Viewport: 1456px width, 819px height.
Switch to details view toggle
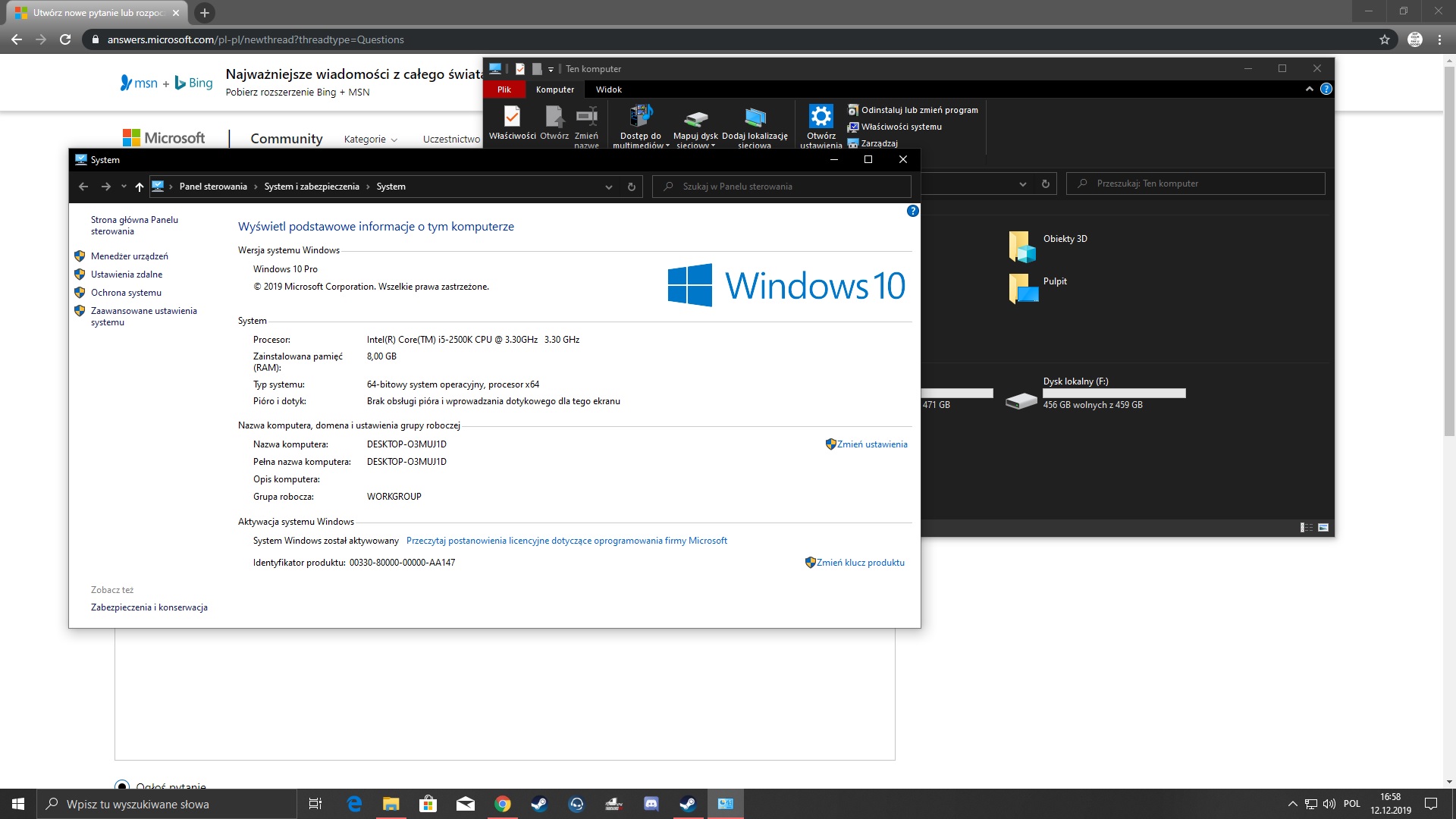[1306, 527]
